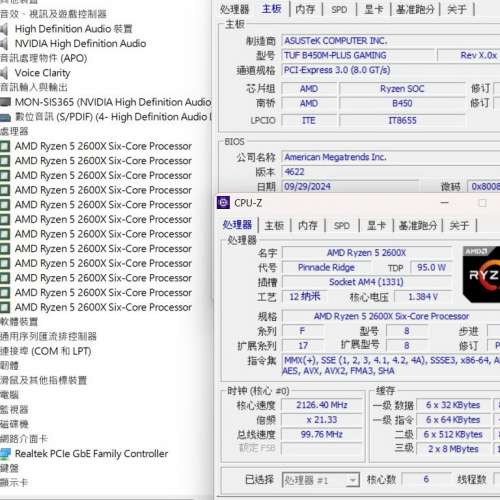This screenshot has width=500, height=500.
Task: Click the NVIDIA High Definition Audio speaker icon
Action: 4,44
